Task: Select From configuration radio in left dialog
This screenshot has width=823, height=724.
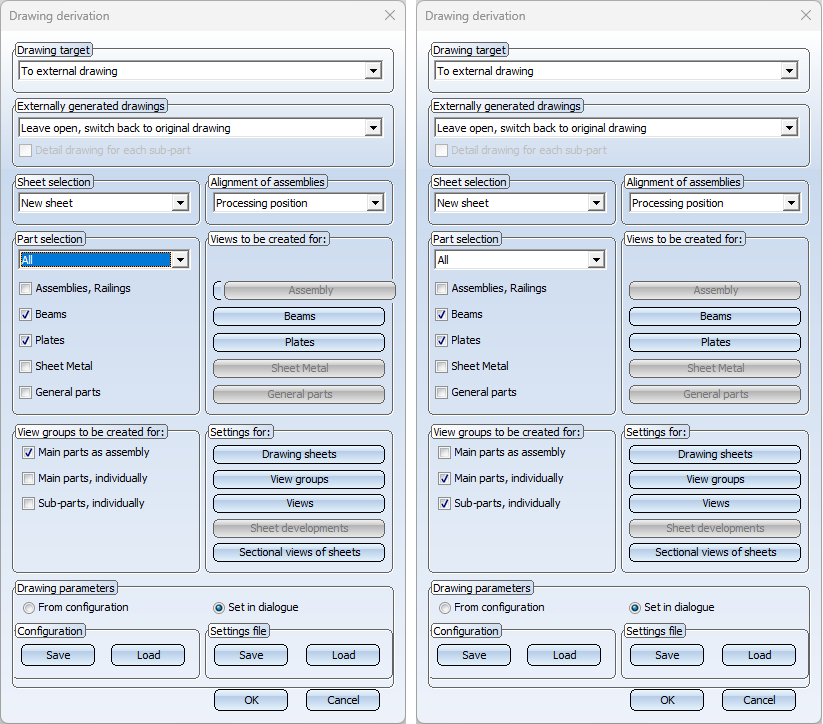Action: pyautogui.click(x=29, y=607)
